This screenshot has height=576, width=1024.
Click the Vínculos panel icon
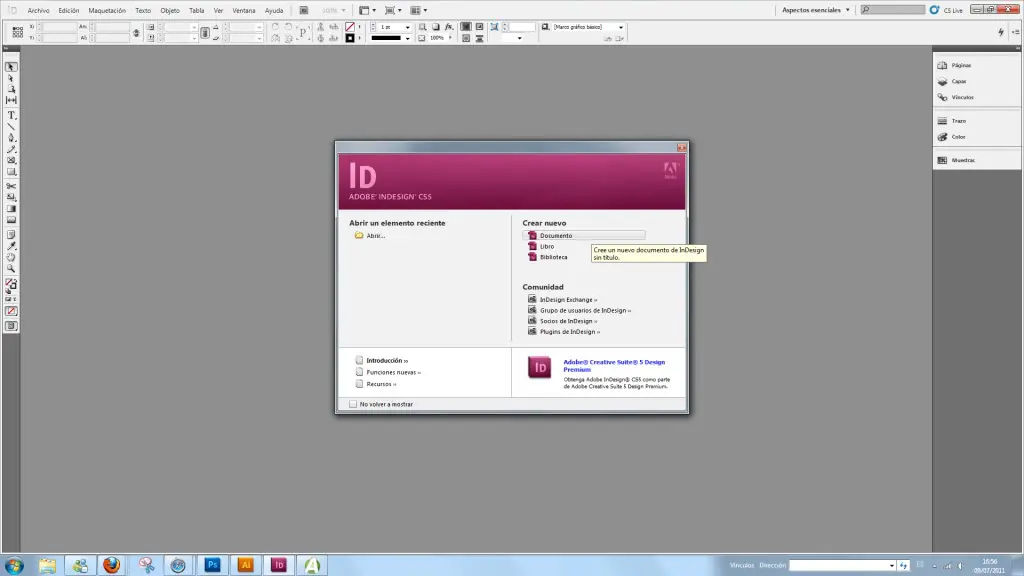(942, 97)
